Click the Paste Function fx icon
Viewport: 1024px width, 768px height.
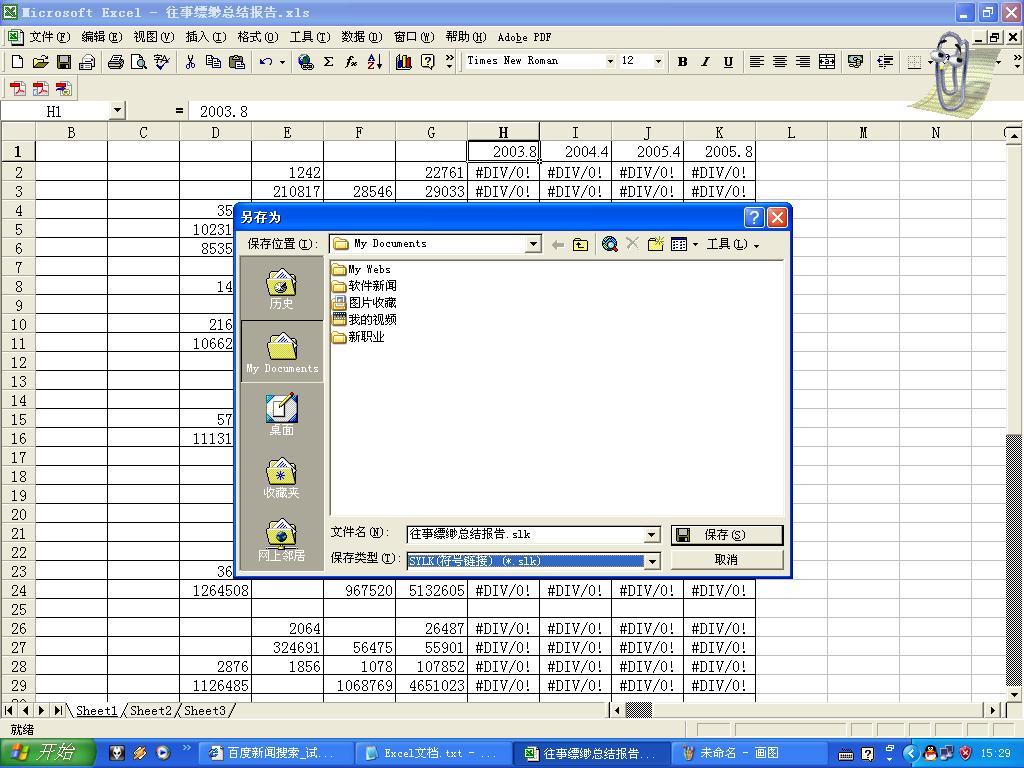351,61
